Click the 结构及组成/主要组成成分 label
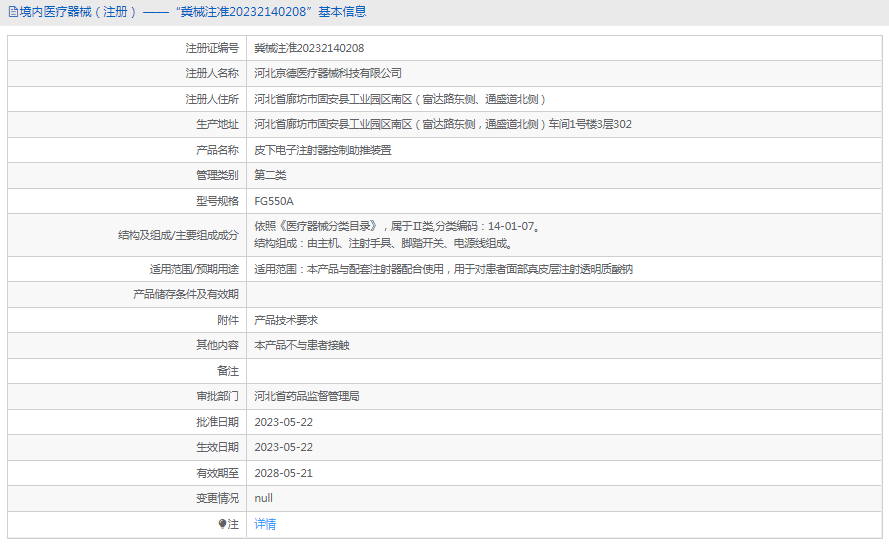 click(x=179, y=235)
